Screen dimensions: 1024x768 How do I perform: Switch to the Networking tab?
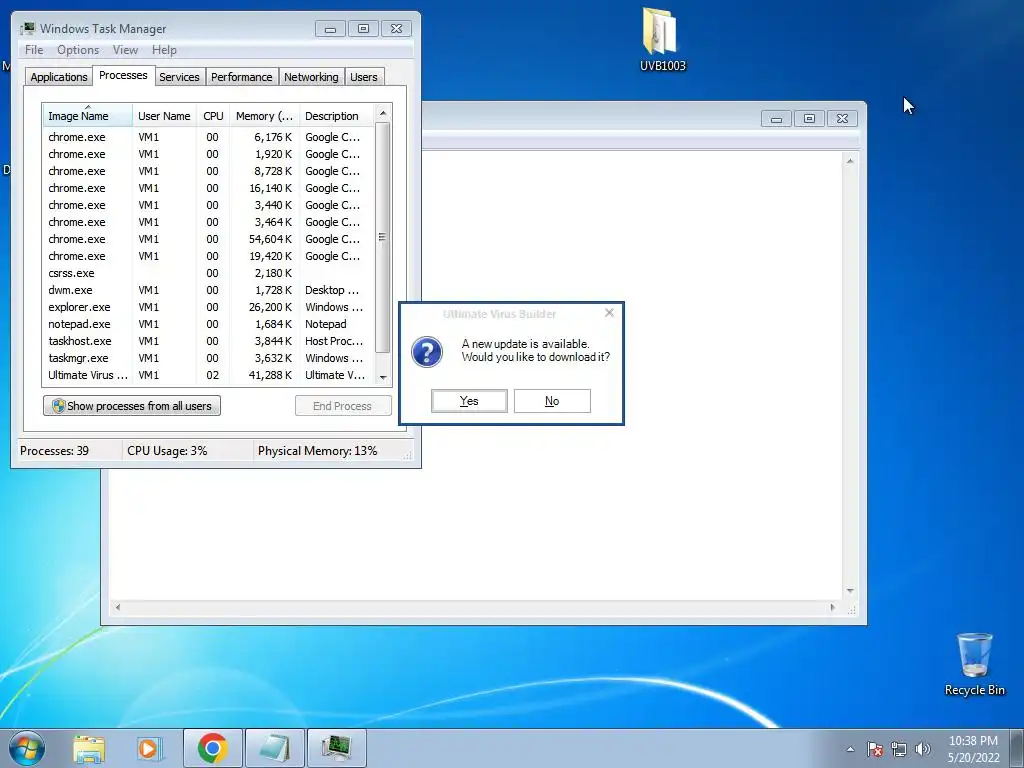(x=311, y=77)
